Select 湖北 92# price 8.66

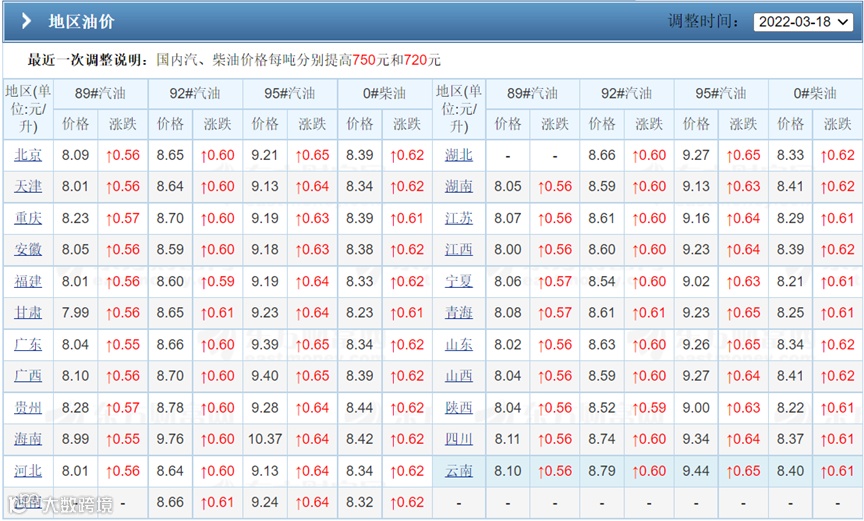602,155
